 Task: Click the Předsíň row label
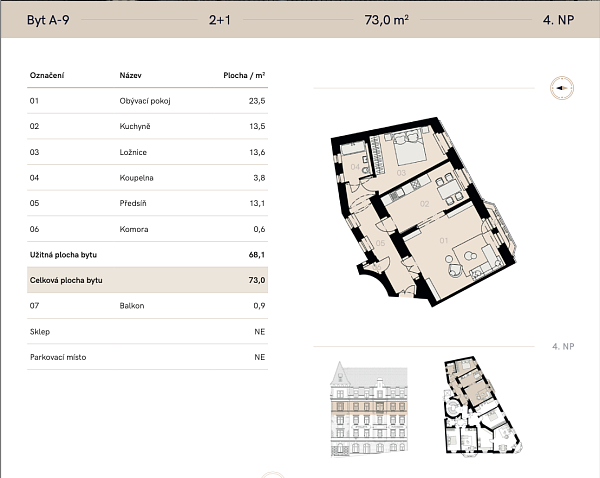pyautogui.click(x=133, y=204)
